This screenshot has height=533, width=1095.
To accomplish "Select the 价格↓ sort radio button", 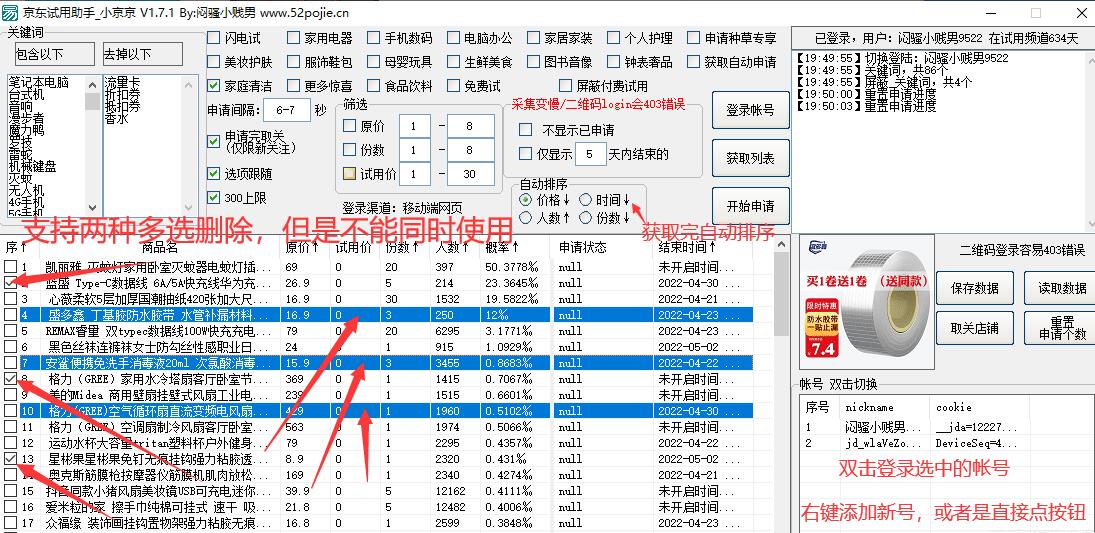I will [525, 200].
